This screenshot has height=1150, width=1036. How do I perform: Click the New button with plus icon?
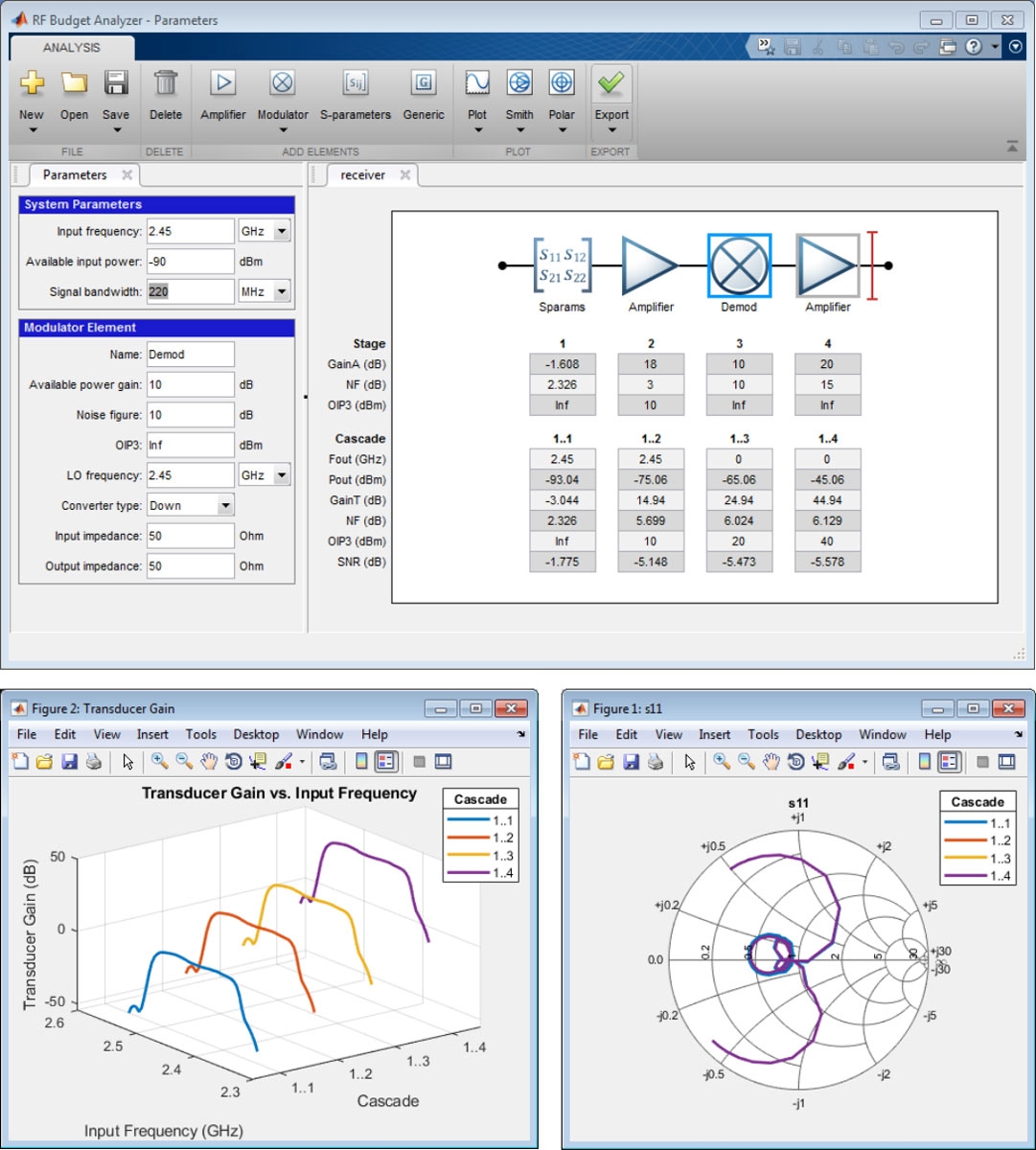click(32, 84)
